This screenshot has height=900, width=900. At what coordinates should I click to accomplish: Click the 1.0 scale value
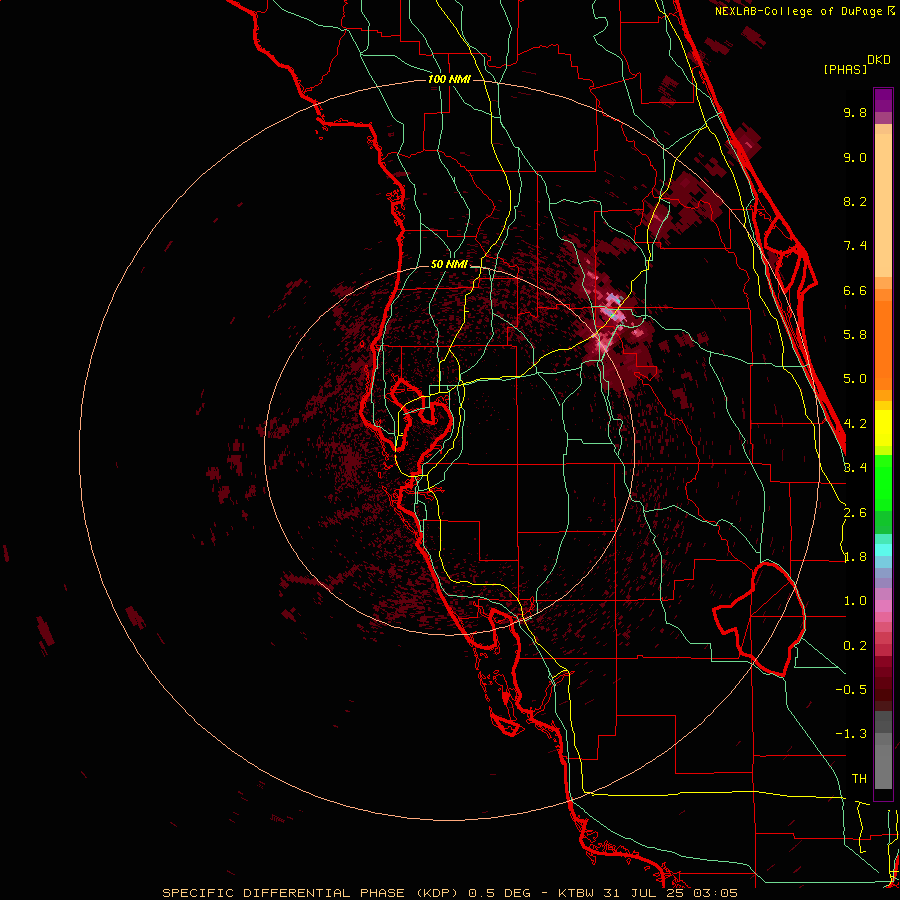click(855, 601)
